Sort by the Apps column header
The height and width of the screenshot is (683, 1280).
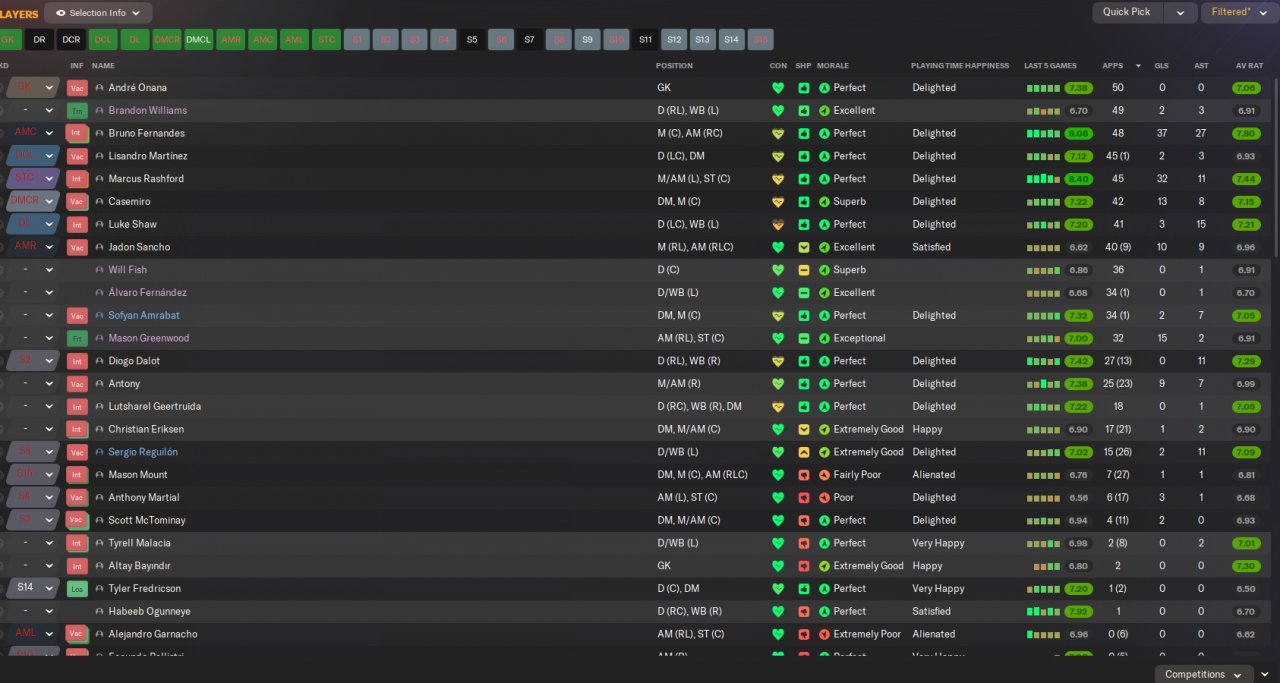pos(1112,66)
